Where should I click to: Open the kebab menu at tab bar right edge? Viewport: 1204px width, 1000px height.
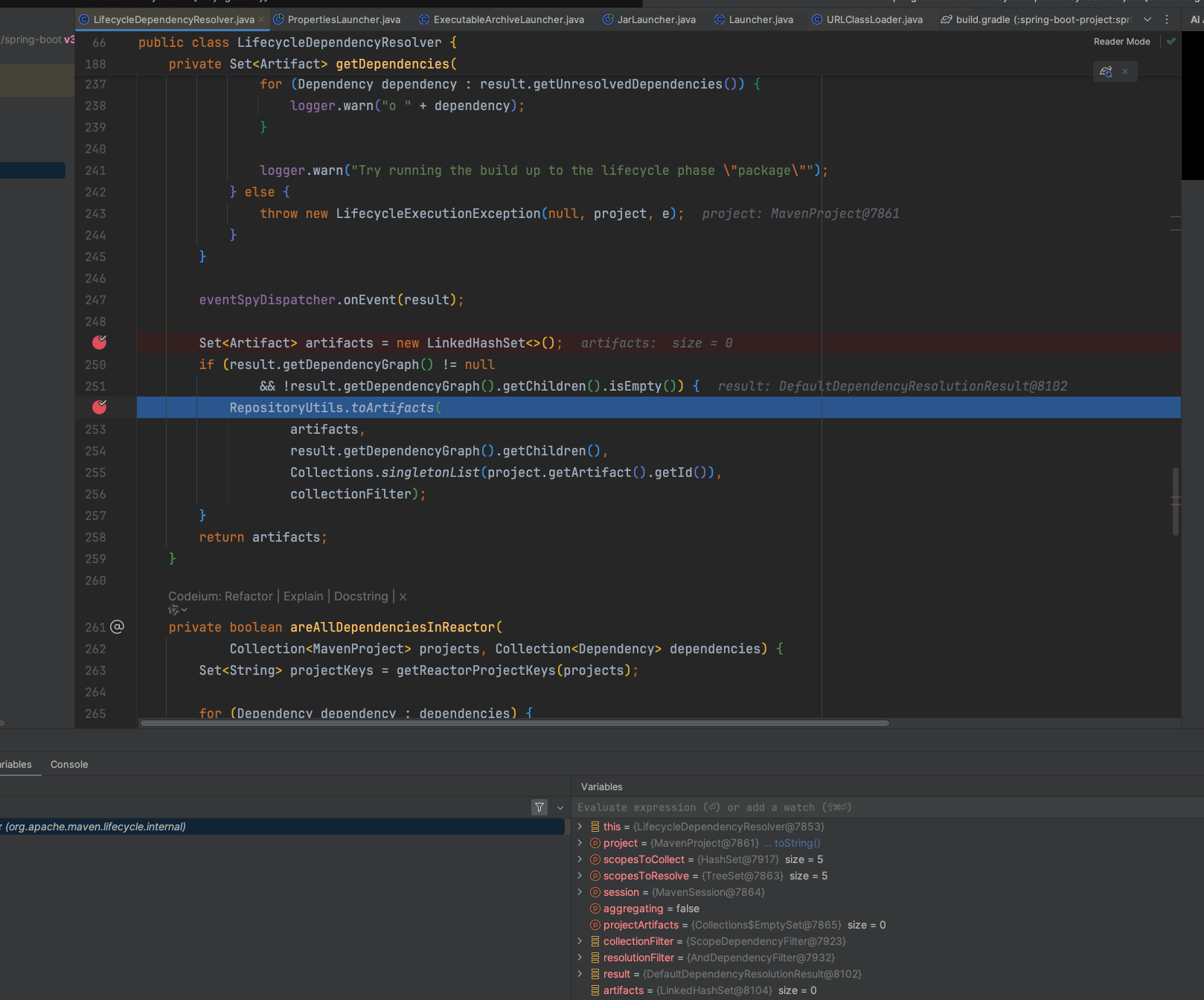pos(1168,19)
